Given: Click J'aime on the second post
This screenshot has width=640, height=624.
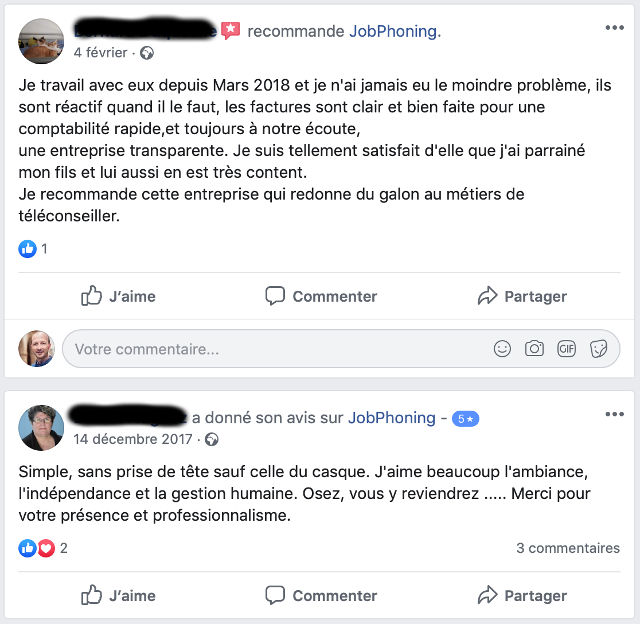Looking at the screenshot, I should point(118,595).
